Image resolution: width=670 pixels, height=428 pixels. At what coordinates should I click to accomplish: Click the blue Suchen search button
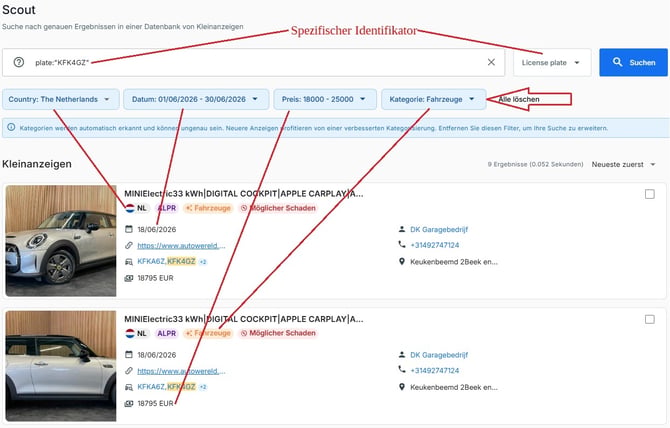[633, 62]
